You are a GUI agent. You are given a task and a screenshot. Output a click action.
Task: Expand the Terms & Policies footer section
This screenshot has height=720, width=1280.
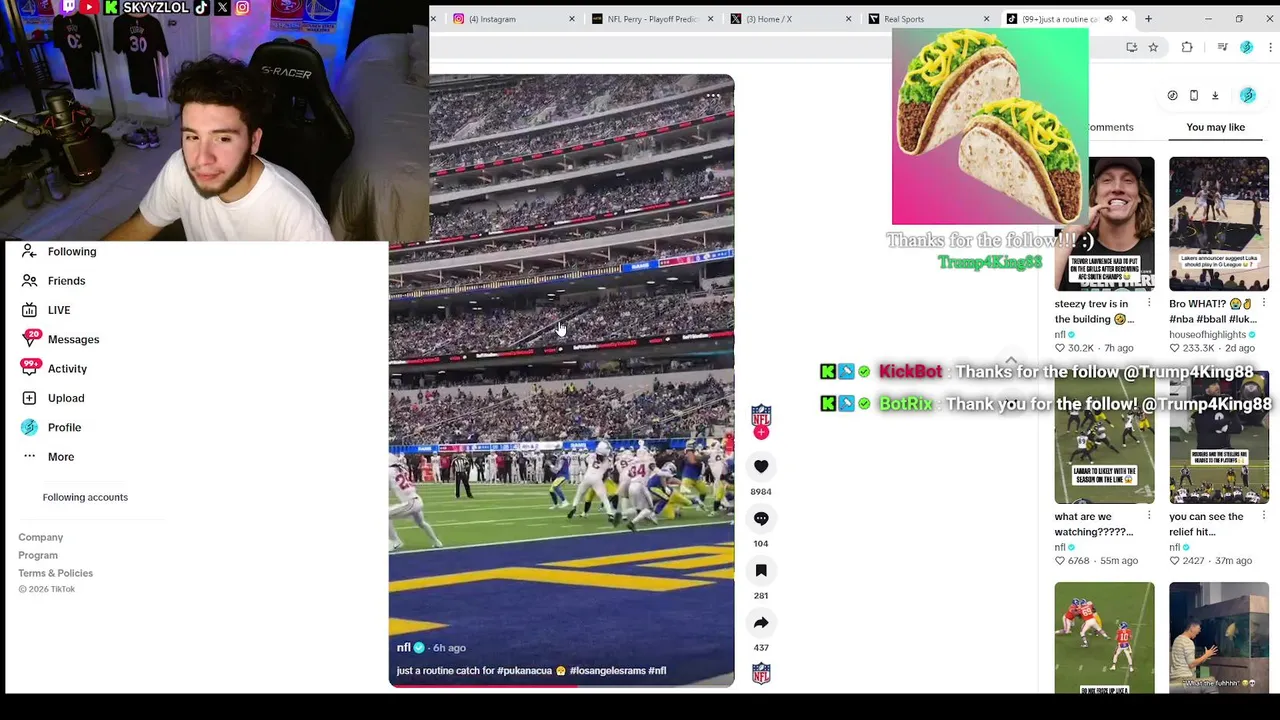(55, 573)
